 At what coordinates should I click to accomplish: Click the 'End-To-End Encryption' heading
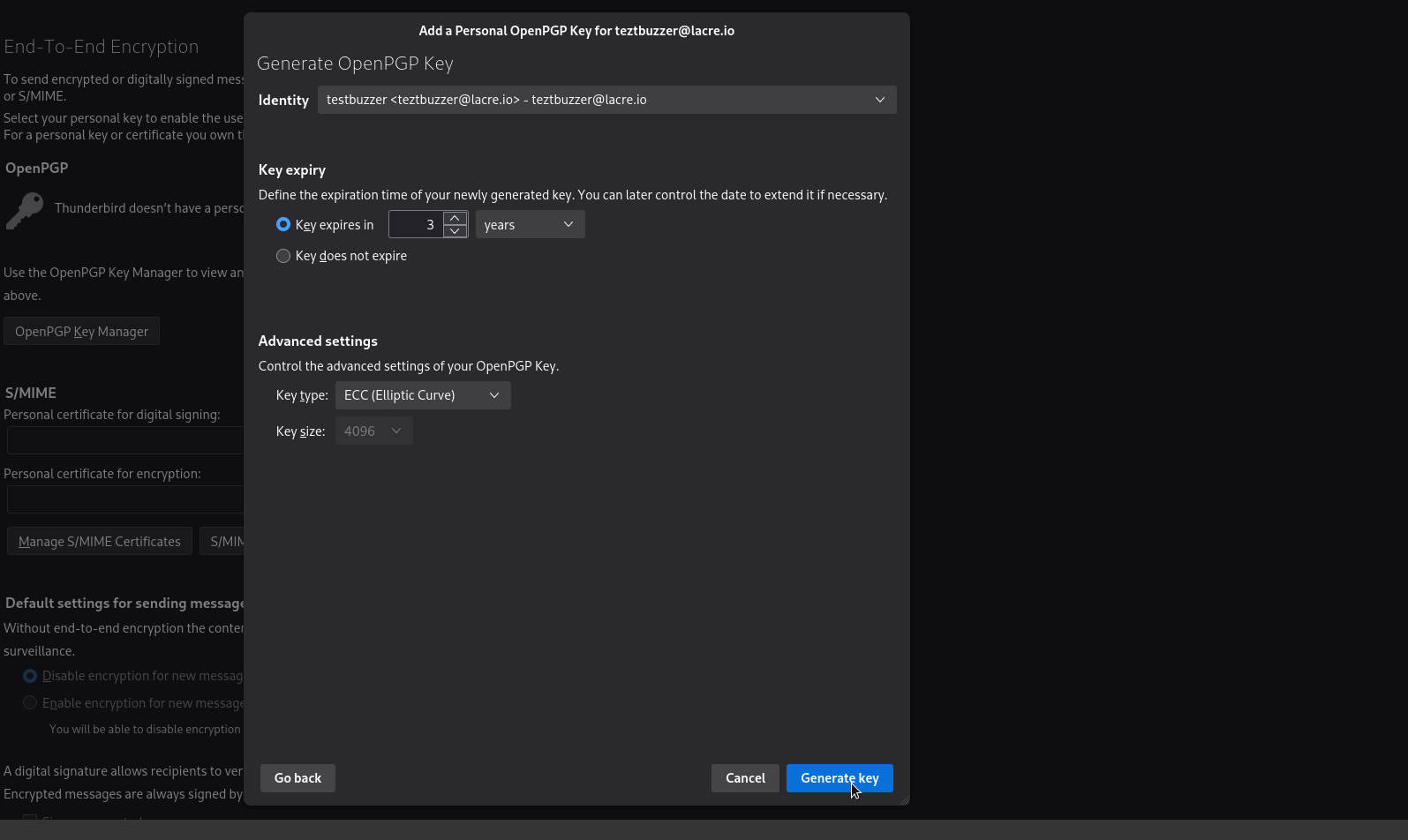click(102, 47)
